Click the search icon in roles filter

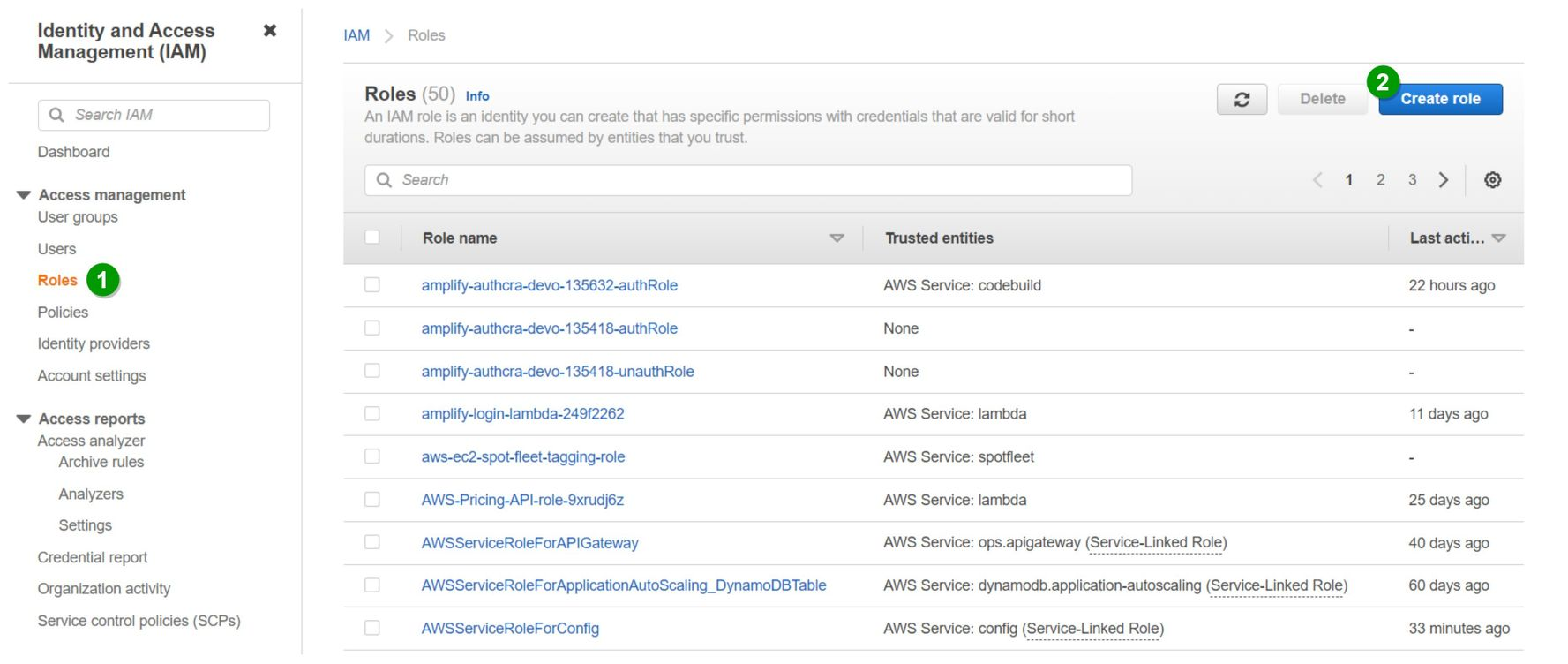384,180
